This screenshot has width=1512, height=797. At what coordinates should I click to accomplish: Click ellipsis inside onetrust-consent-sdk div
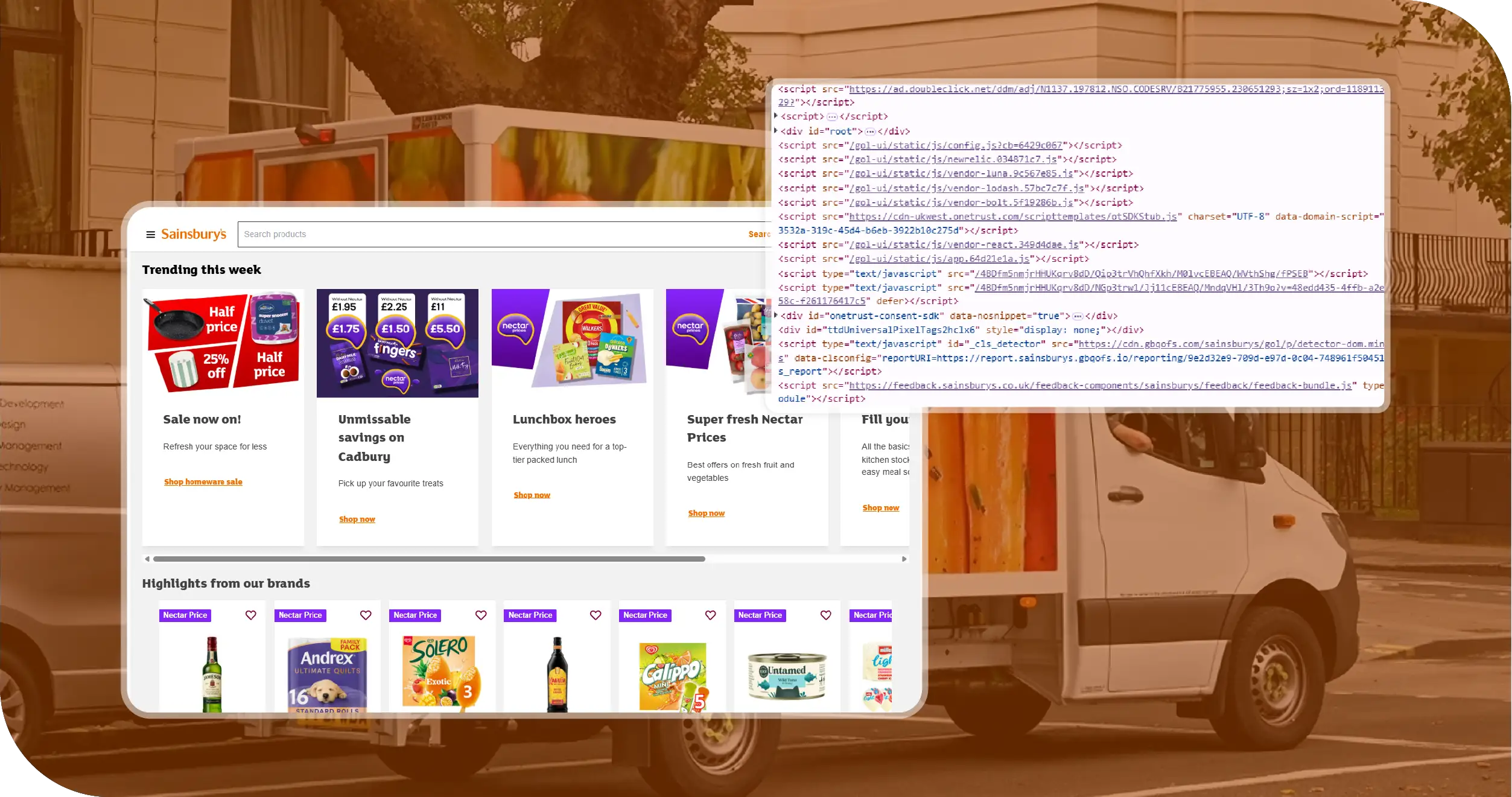tap(1078, 316)
